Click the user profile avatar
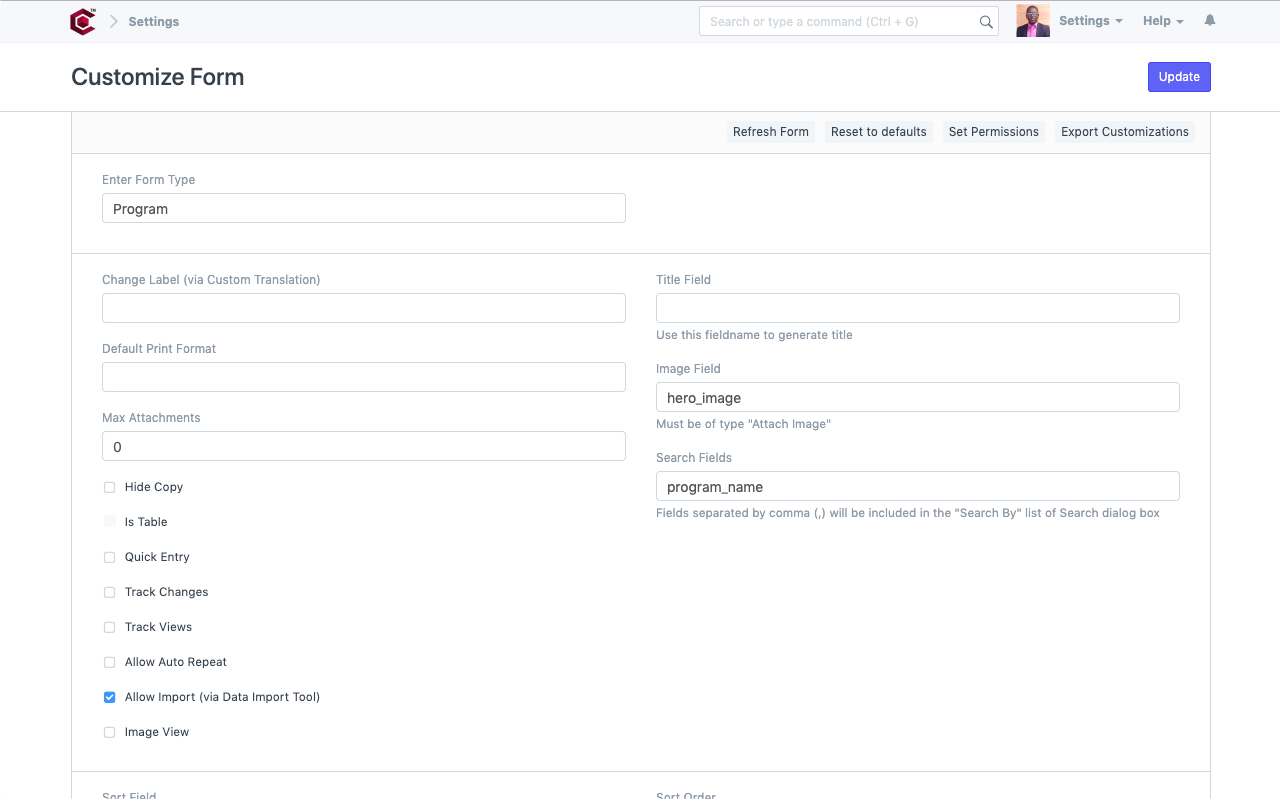The image size is (1280, 799). (1033, 20)
